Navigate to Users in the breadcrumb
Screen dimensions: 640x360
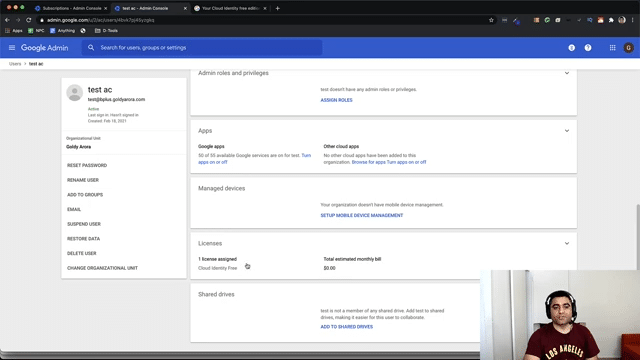(15, 64)
